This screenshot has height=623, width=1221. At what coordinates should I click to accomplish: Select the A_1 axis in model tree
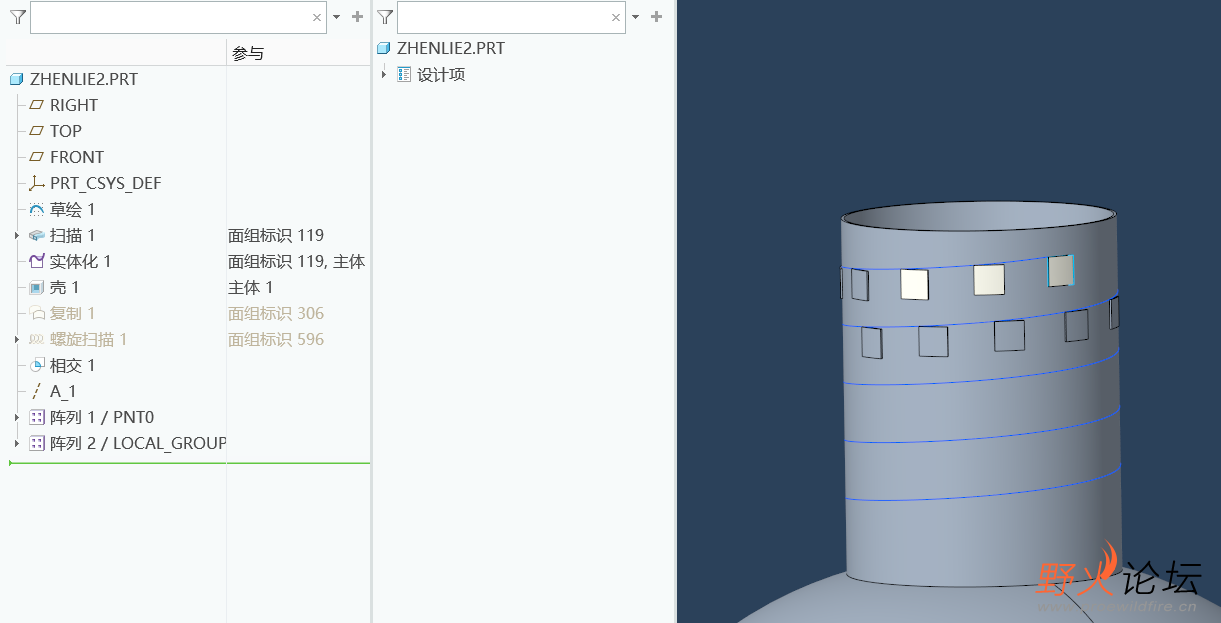click(63, 391)
